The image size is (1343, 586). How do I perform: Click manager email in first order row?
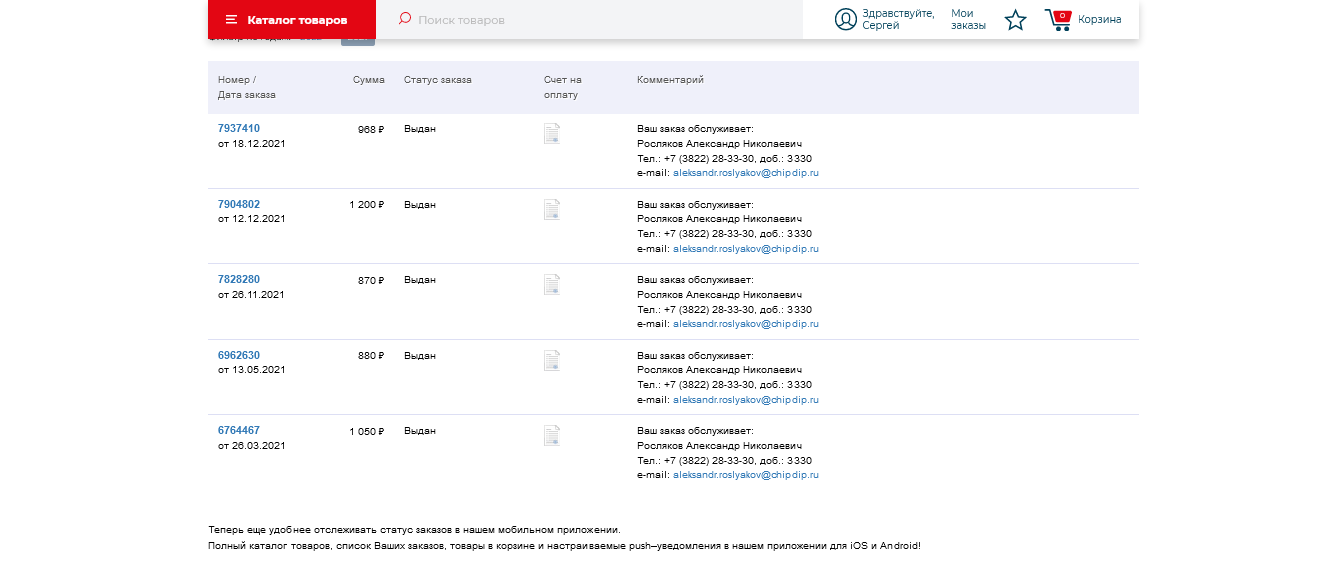[746, 173]
